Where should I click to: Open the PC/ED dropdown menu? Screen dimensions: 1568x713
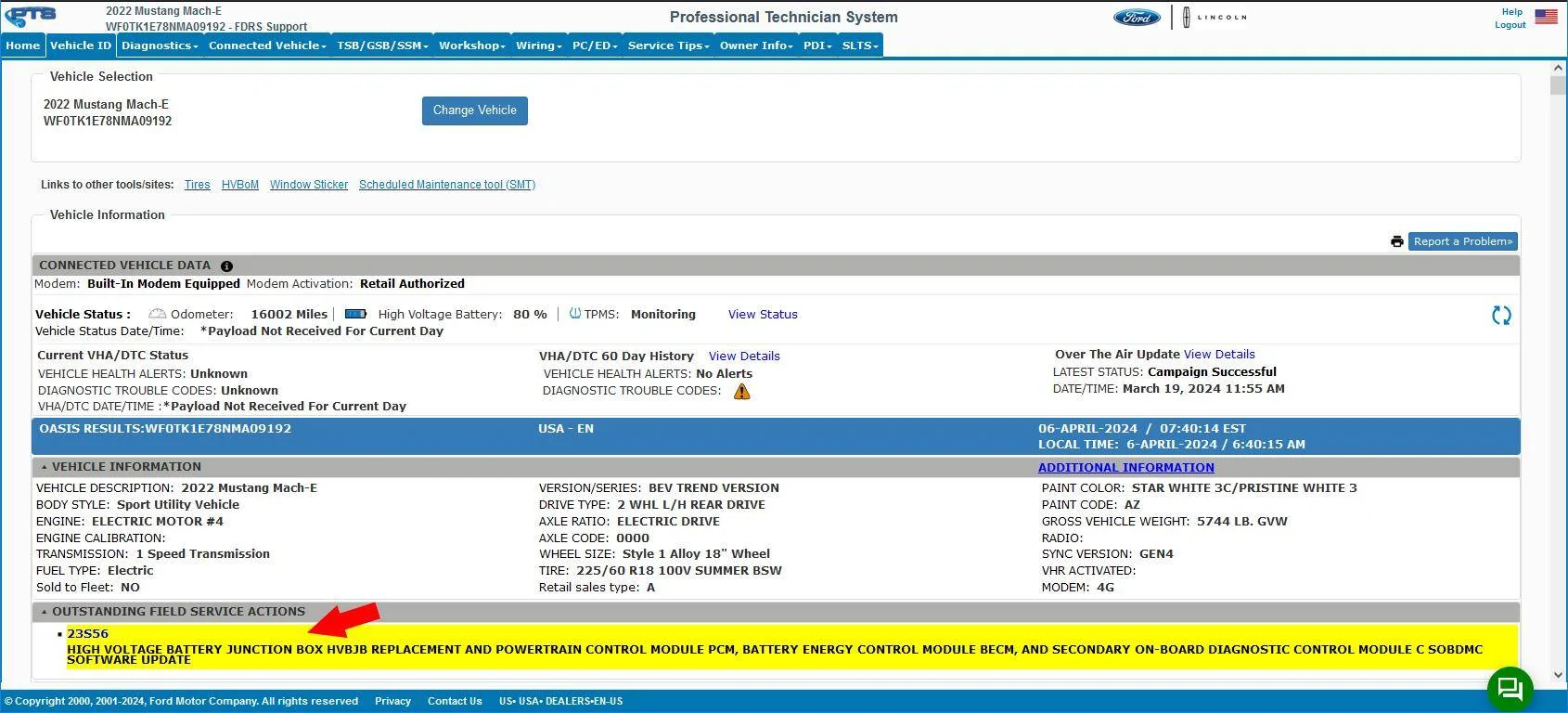coord(595,45)
